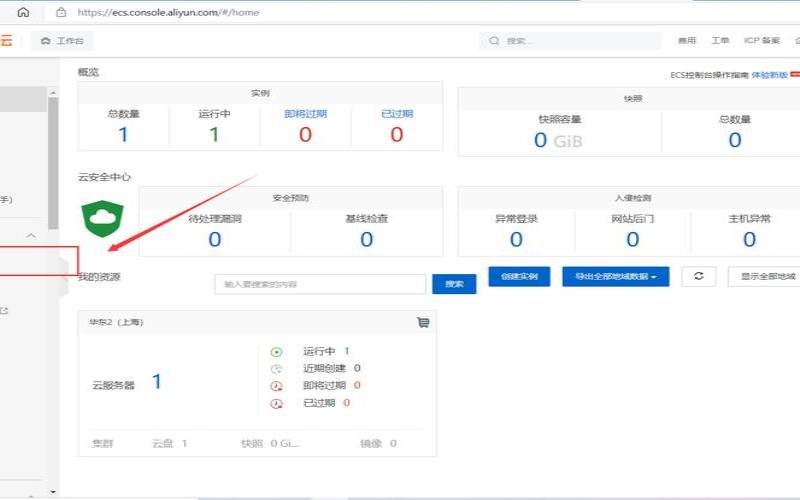Click the external link icon in the sidebar
The image size is (800, 500).
[4, 310]
